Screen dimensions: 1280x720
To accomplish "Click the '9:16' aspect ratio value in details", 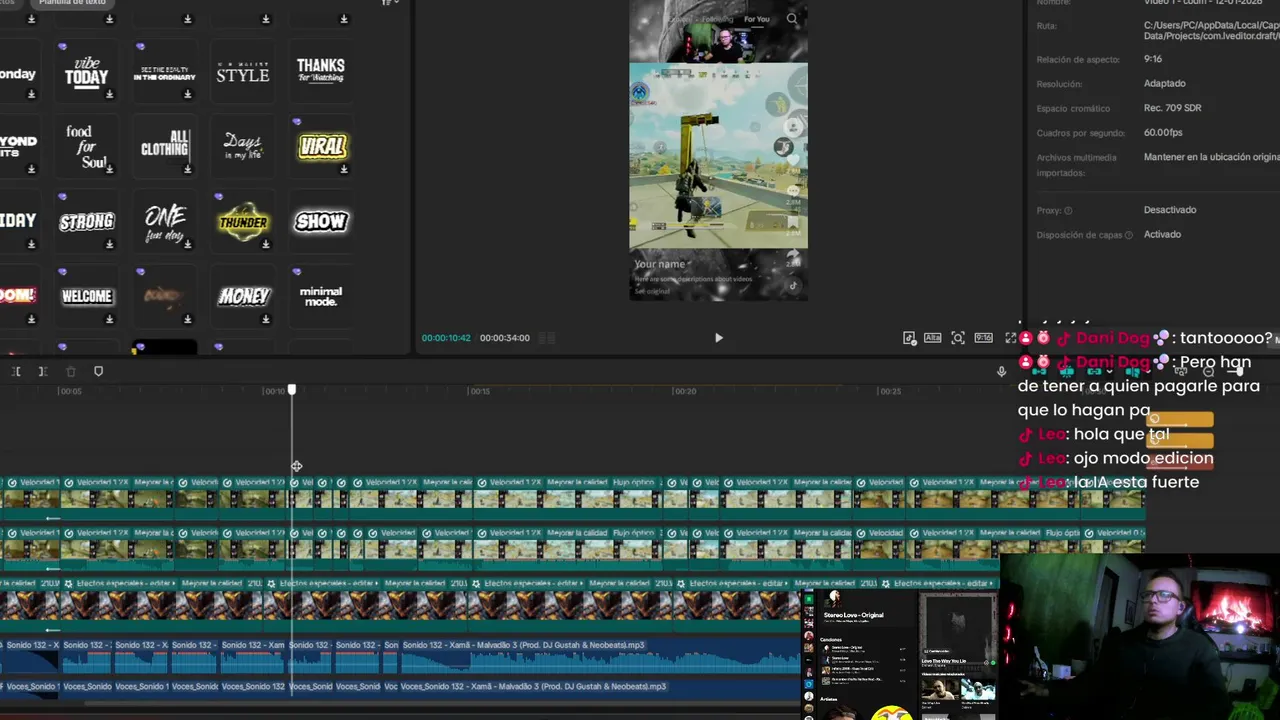I will 1153,59.
